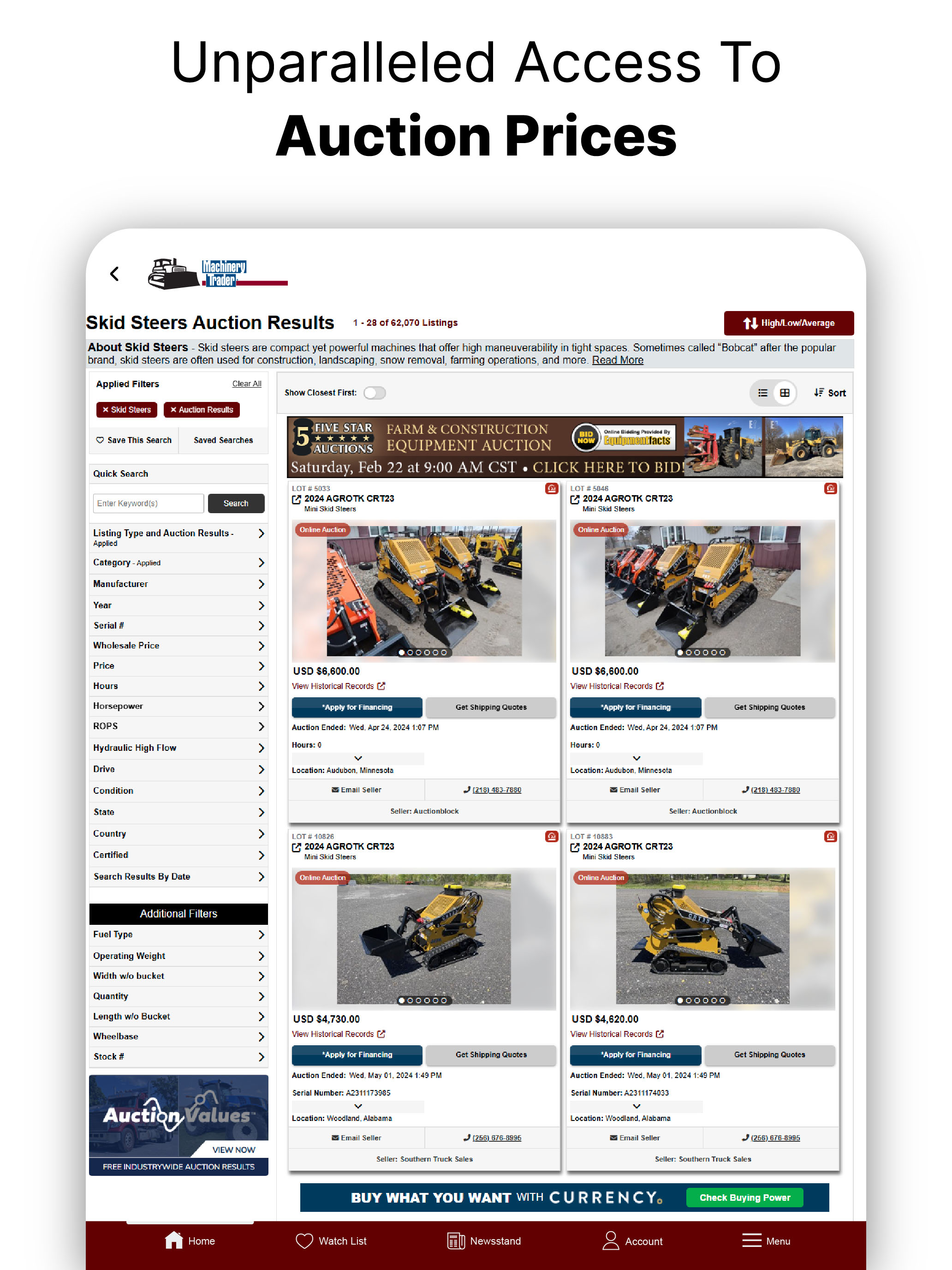
Task: Email Seller for Lot 10883
Action: (x=635, y=1138)
